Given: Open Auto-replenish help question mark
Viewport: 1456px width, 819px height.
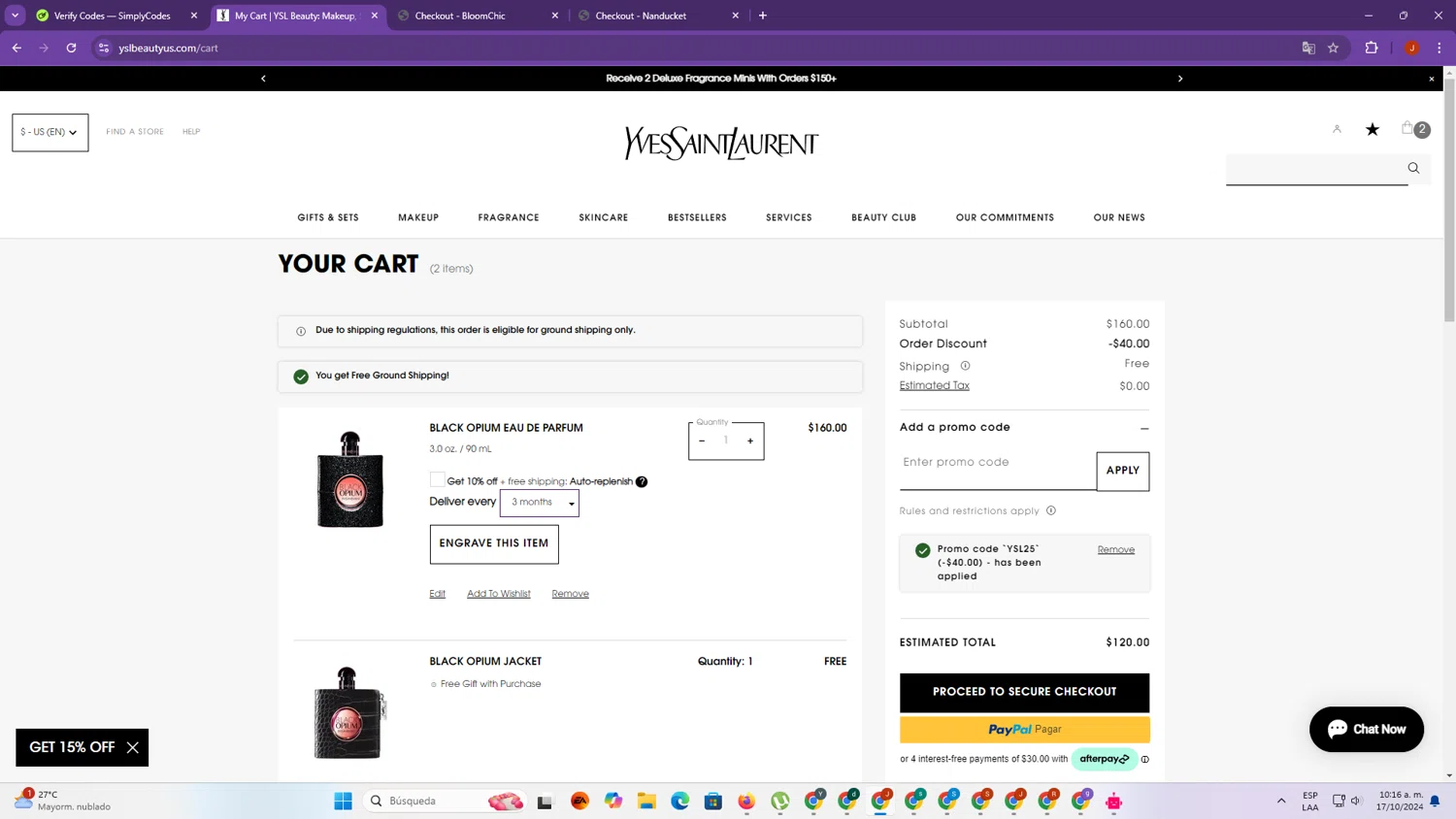Looking at the screenshot, I should (x=642, y=481).
